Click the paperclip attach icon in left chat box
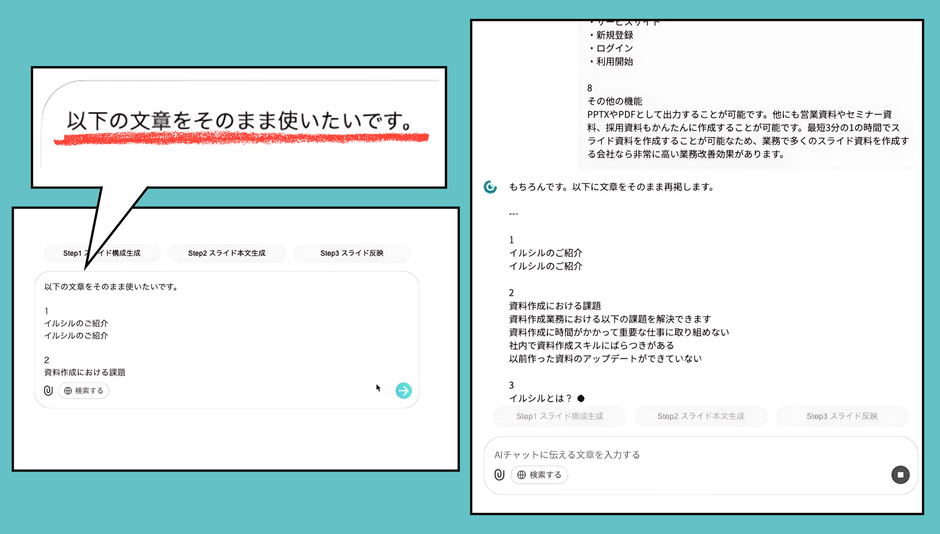940x534 pixels. [x=47, y=390]
